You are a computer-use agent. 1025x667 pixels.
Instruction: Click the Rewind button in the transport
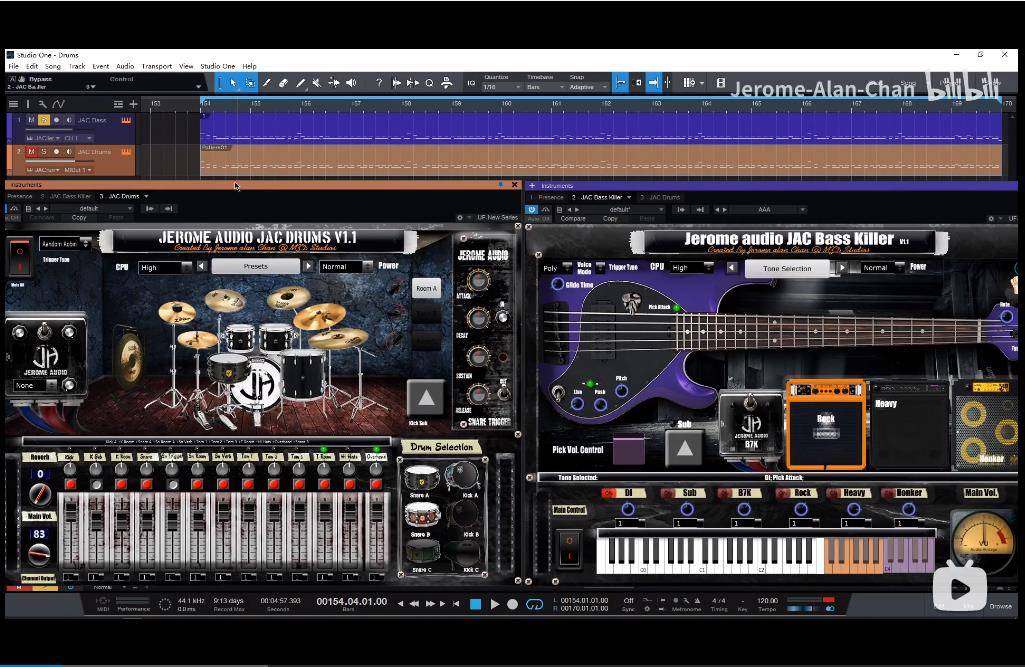coord(414,604)
